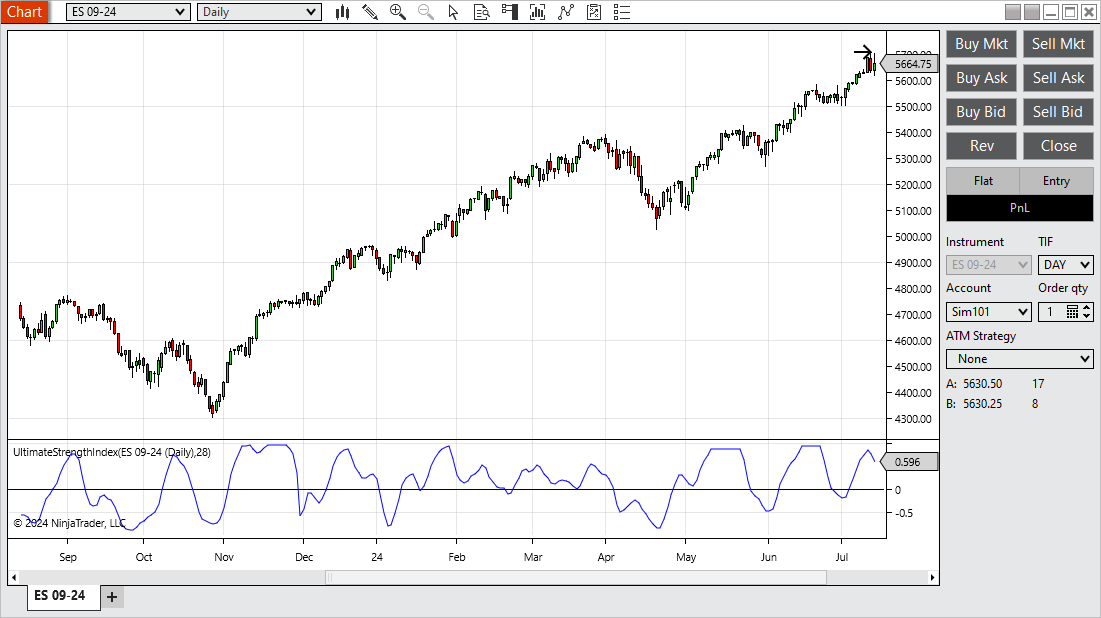Open the Indicators line graph icon
This screenshot has width=1101, height=618.
[x=566, y=12]
